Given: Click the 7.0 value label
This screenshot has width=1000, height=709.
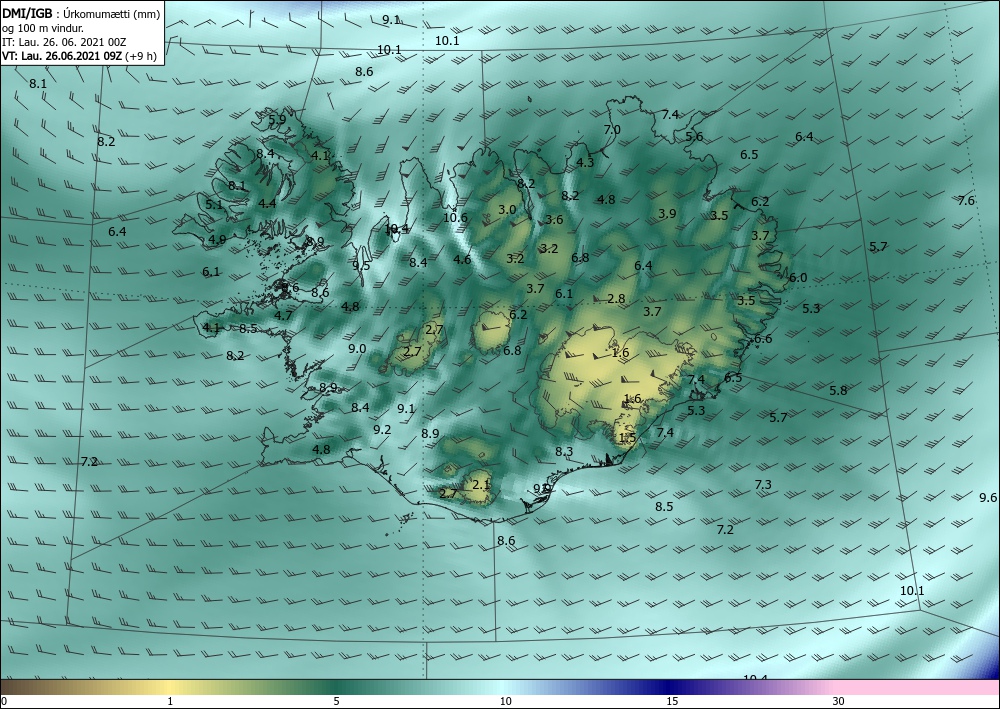Looking at the screenshot, I should pos(612,130).
